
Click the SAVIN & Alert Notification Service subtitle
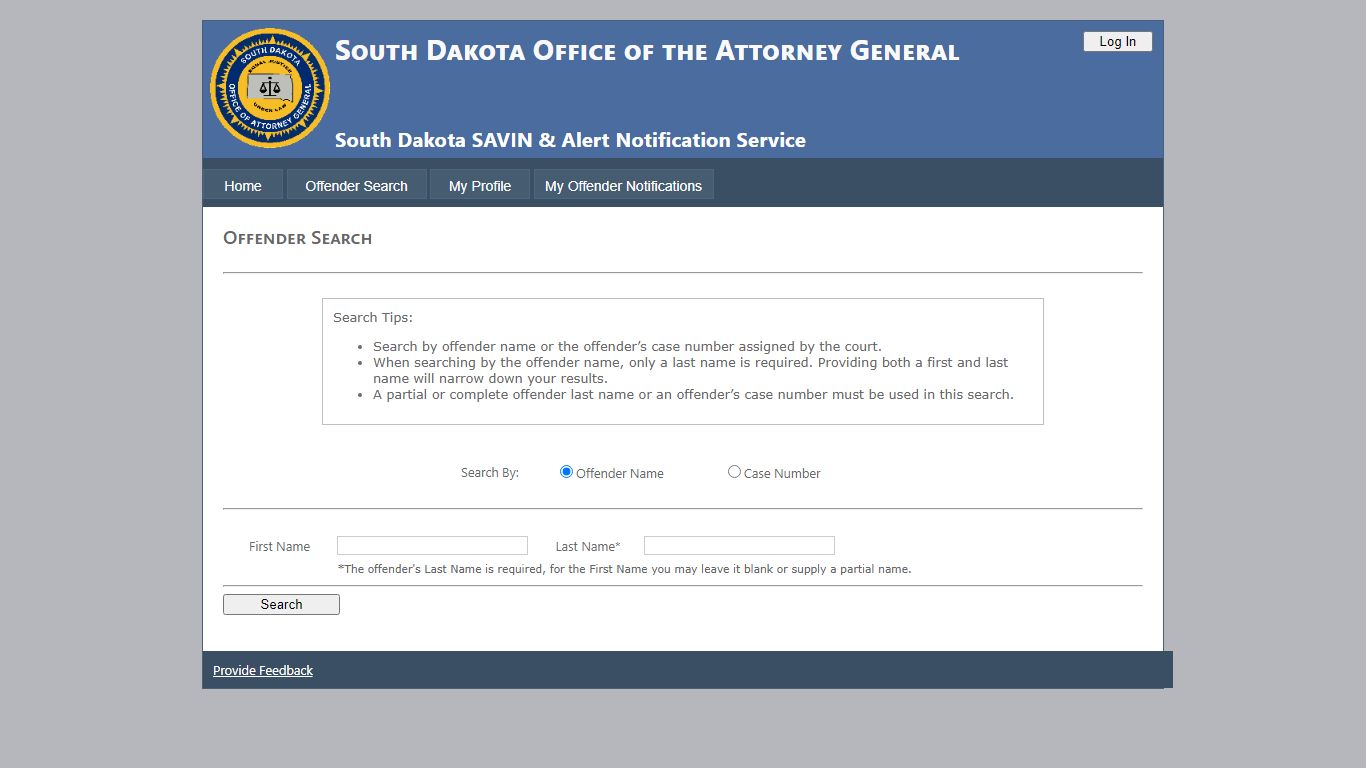pyautogui.click(x=570, y=140)
